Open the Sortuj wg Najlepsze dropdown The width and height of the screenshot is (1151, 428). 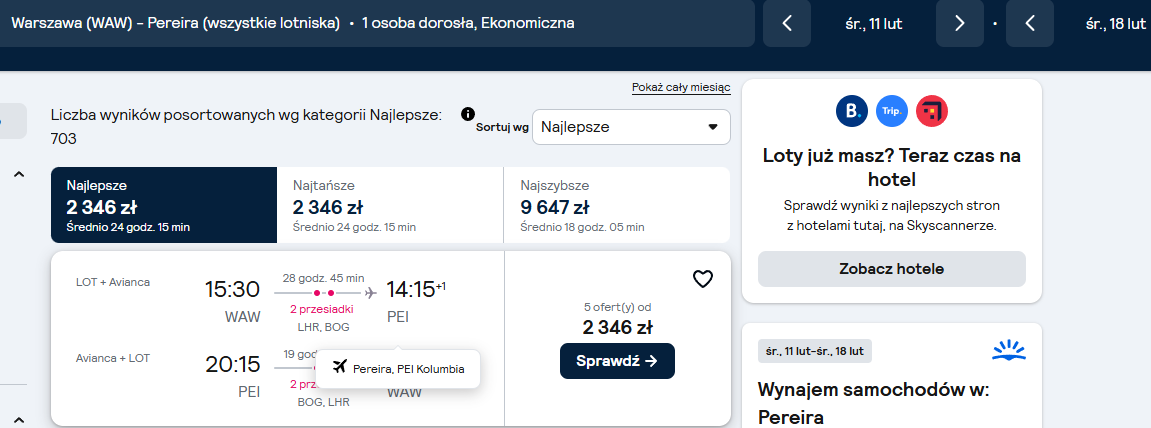pyautogui.click(x=631, y=127)
